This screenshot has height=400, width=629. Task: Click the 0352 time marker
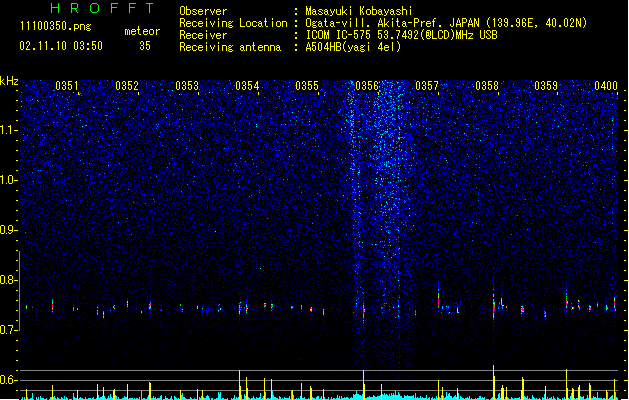pyautogui.click(x=127, y=86)
